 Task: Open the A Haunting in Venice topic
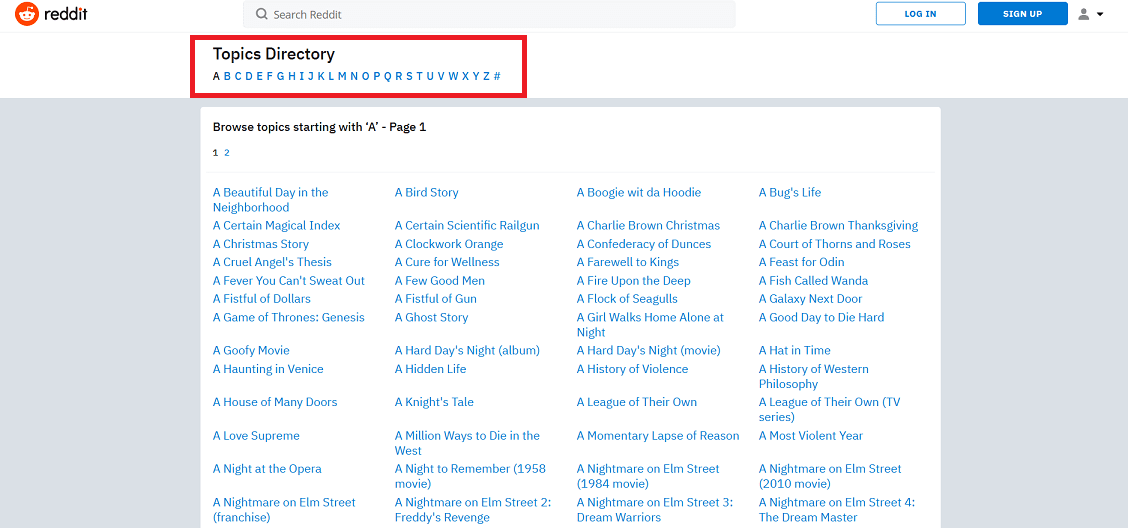click(268, 370)
